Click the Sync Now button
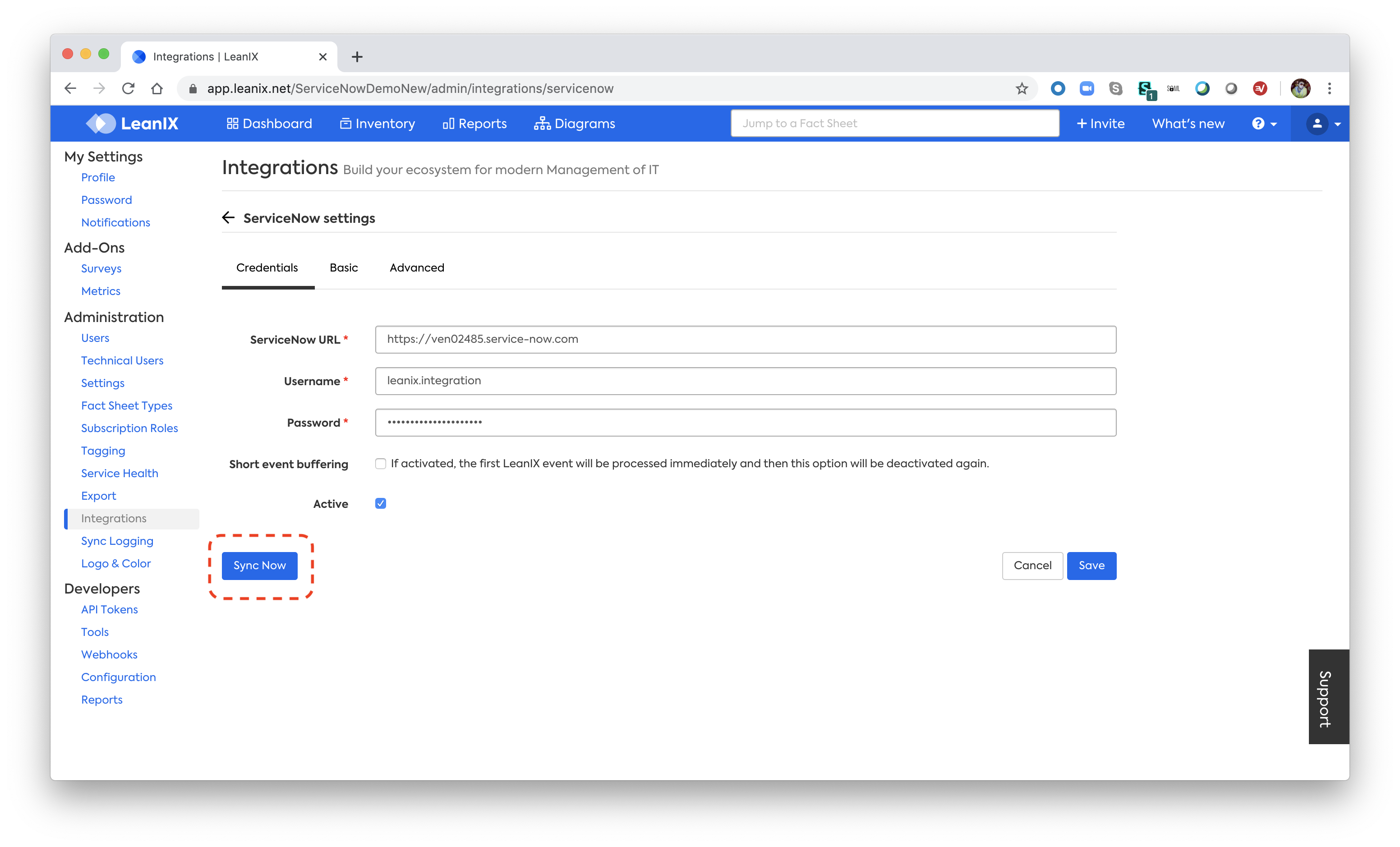Viewport: 1400px width, 847px height. pos(260,566)
